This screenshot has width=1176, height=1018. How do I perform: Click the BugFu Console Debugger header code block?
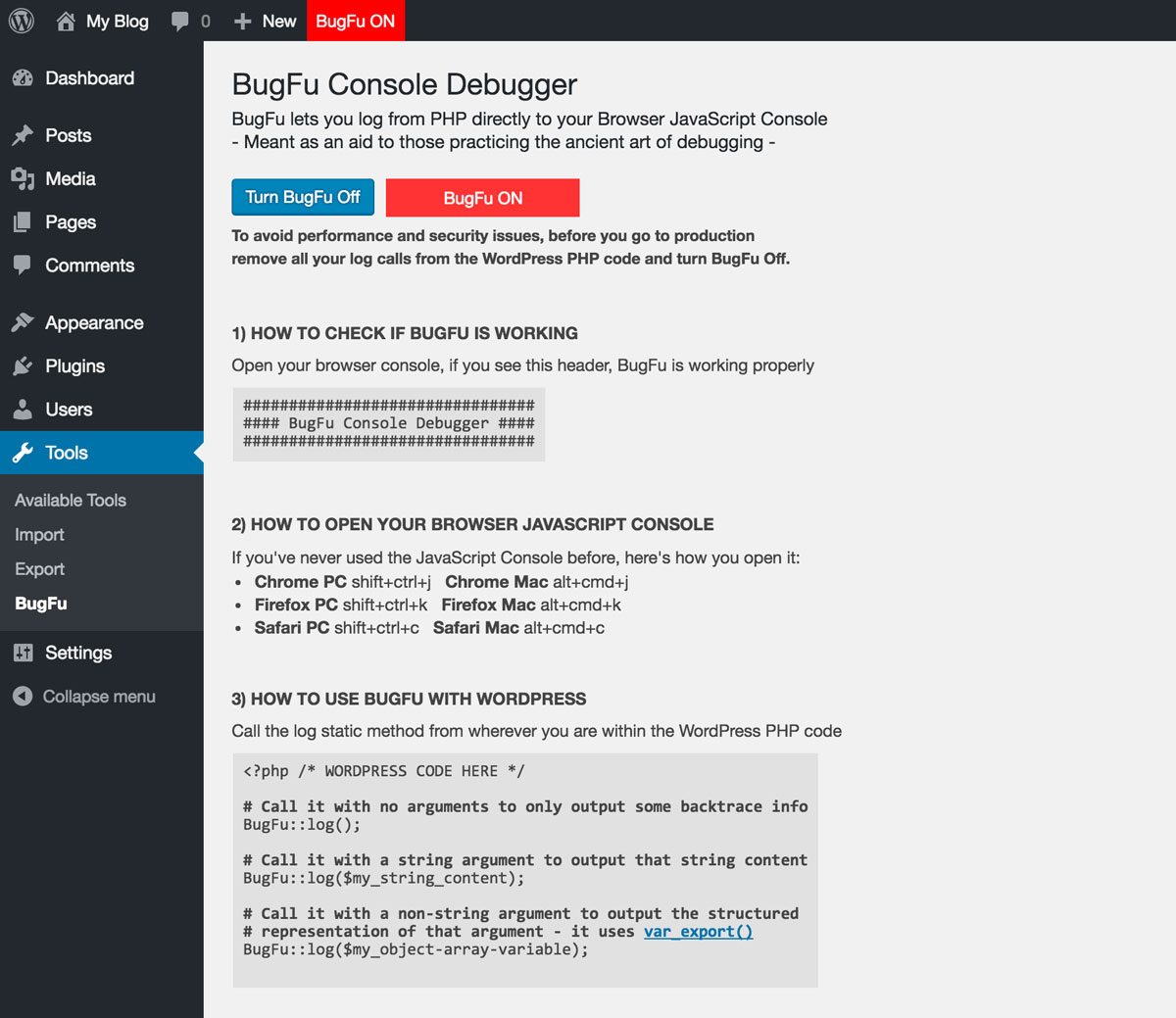click(x=388, y=424)
